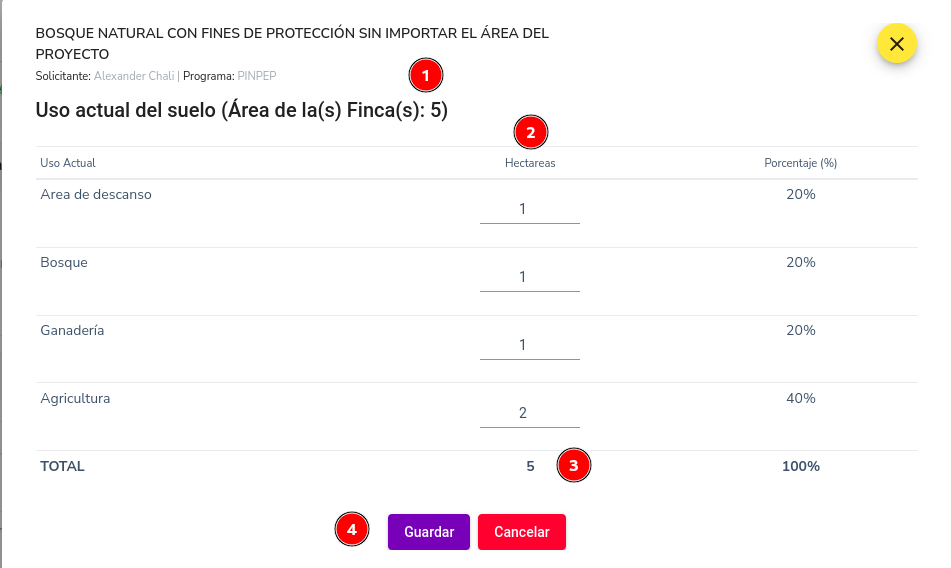The image size is (951, 568).
Task: Focus the Agricultura hectares input field
Action: pos(529,413)
